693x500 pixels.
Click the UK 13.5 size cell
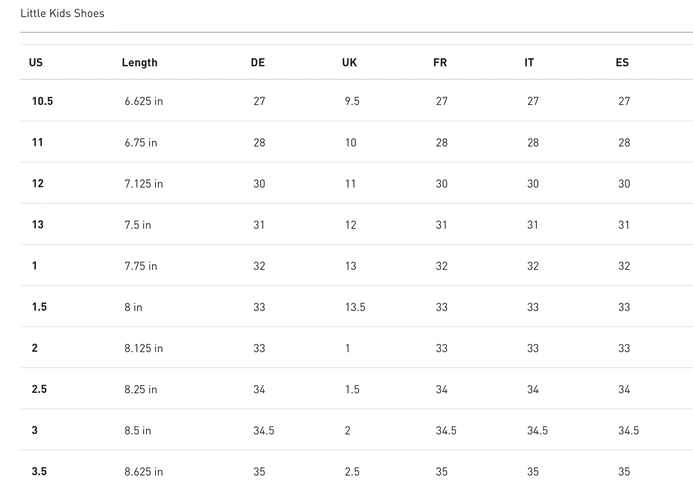click(x=355, y=307)
